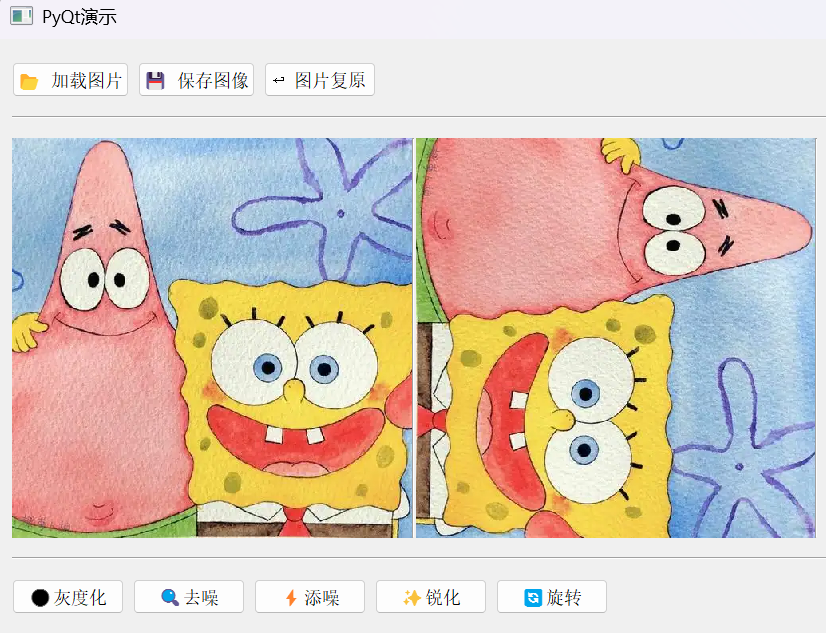Click the lightning bolt icon on 添噪

tap(291, 598)
